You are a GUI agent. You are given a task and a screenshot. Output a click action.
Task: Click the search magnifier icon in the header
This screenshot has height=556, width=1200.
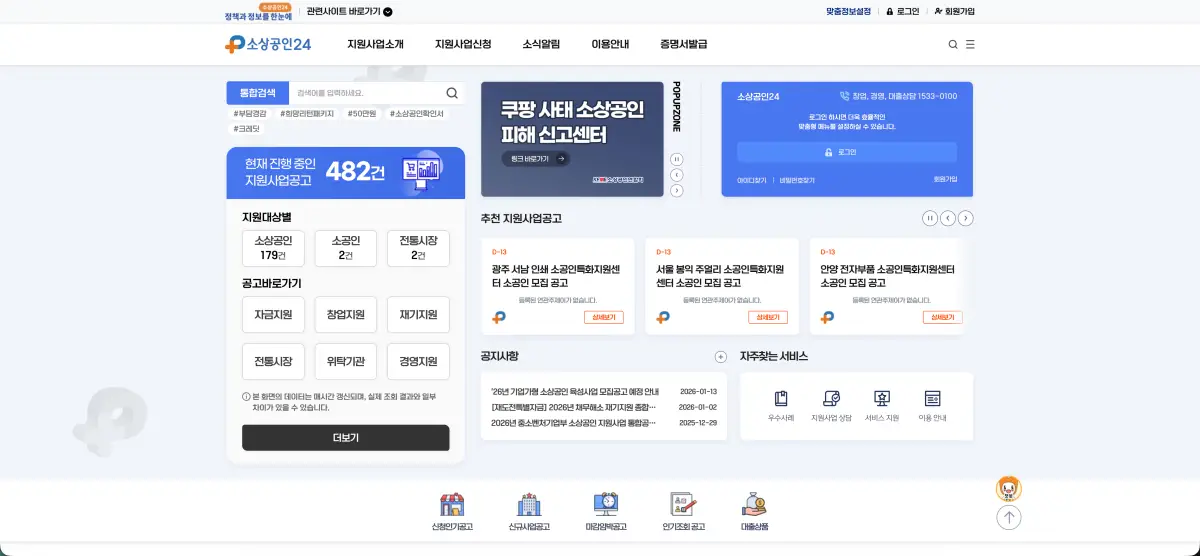(952, 44)
